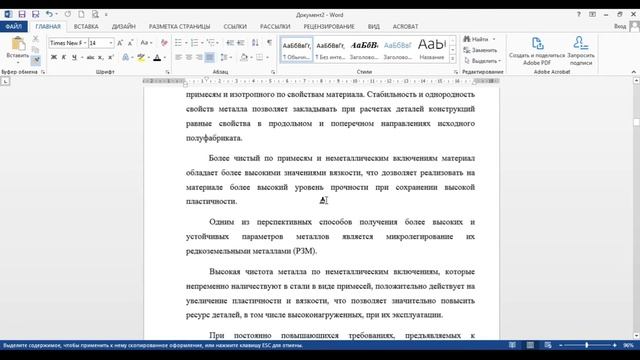Align text right
This screenshot has width=640, height=360.
pos(199,58)
